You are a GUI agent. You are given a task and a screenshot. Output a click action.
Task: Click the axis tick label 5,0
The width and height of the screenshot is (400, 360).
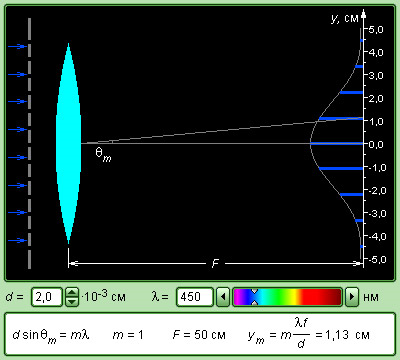point(376,30)
